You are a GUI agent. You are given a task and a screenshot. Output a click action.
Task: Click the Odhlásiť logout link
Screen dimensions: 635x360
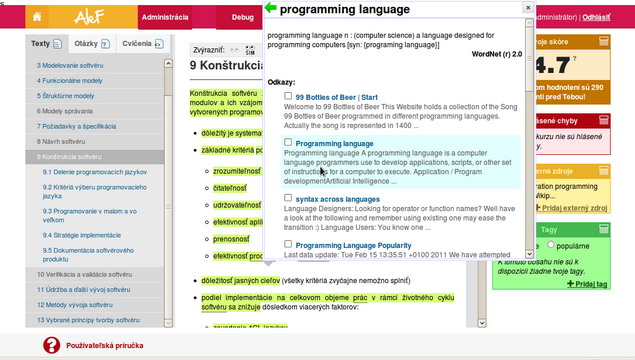pyautogui.click(x=596, y=17)
